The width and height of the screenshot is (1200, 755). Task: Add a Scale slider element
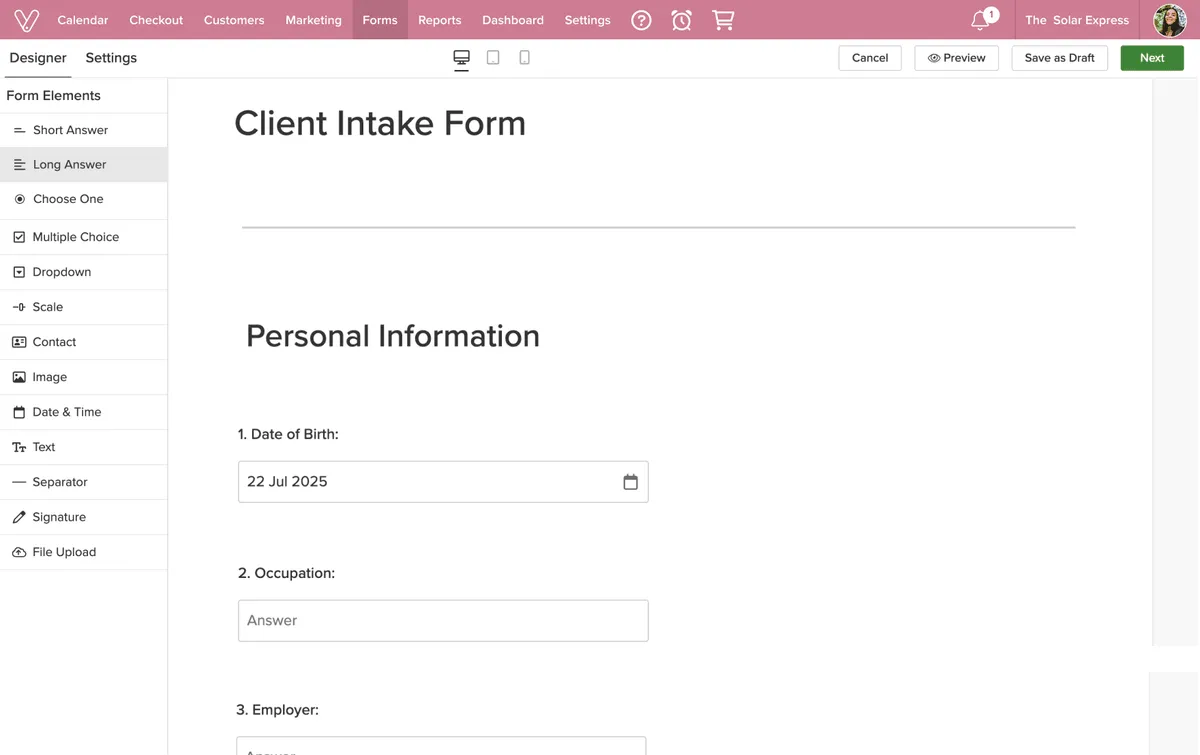[x=48, y=307]
